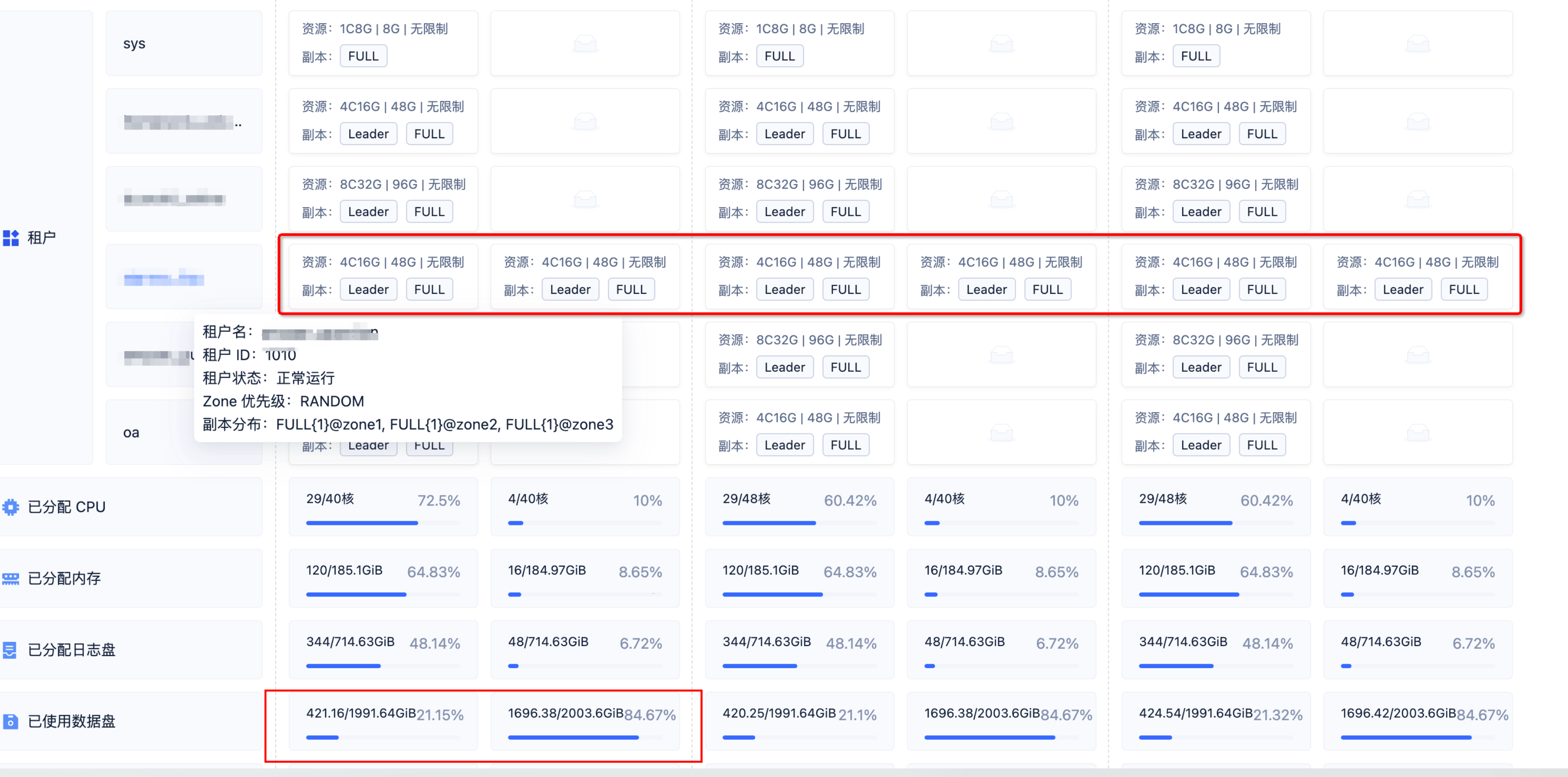Click the tenant grid icon beside 租户
This screenshot has height=777, width=1568.
point(11,237)
